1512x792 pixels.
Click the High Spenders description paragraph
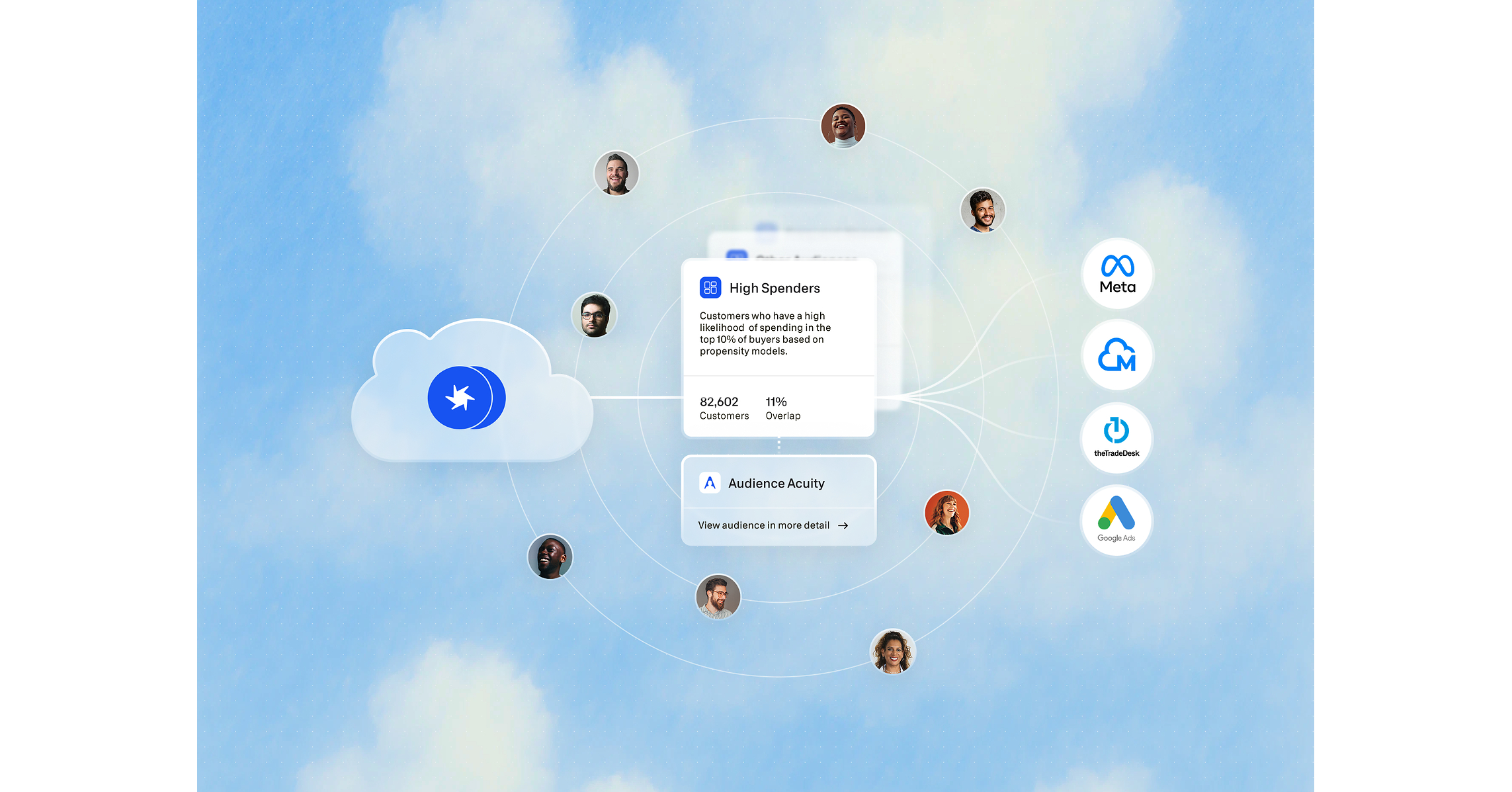(x=765, y=333)
